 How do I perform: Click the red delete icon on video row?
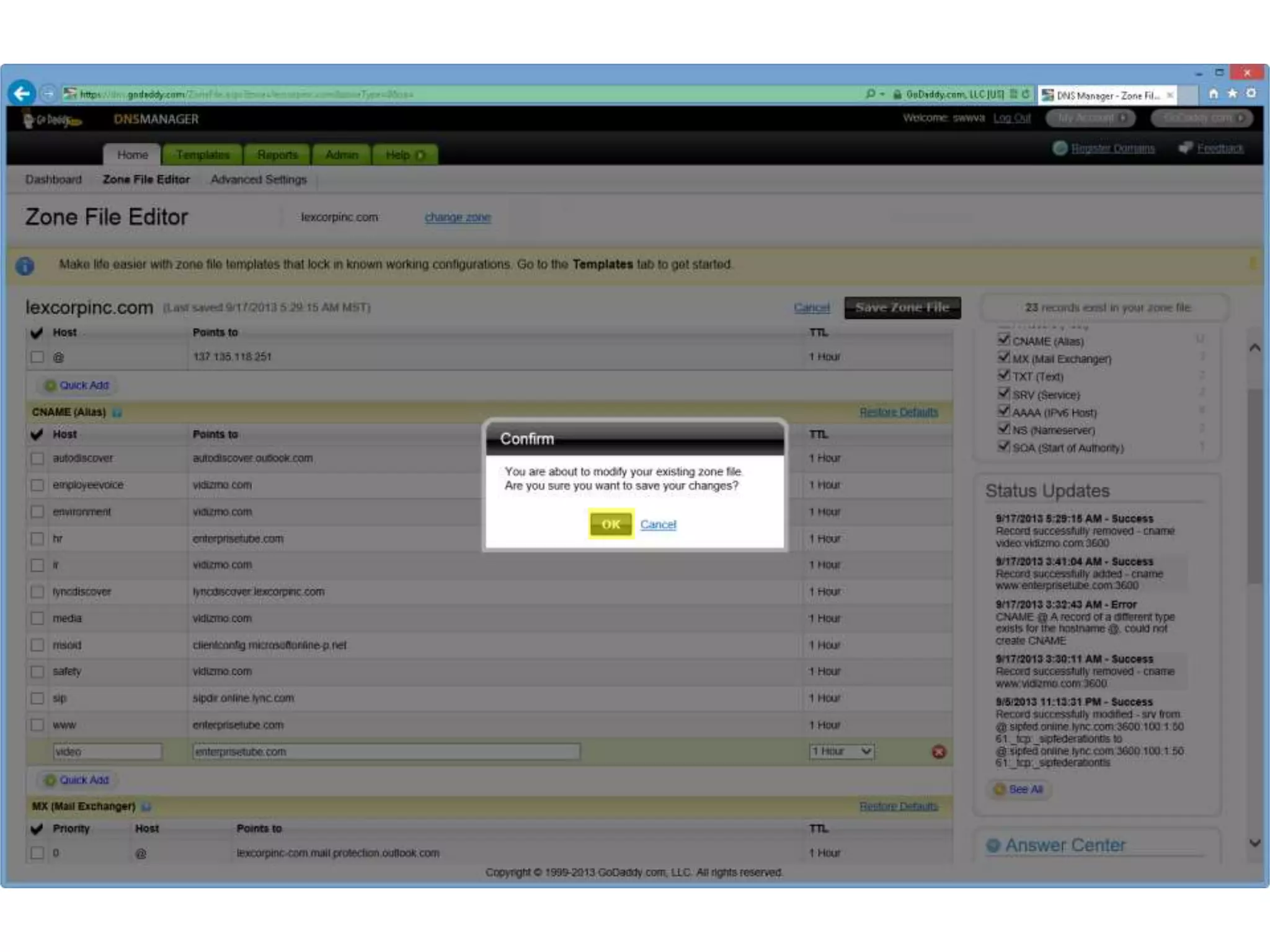pyautogui.click(x=939, y=752)
